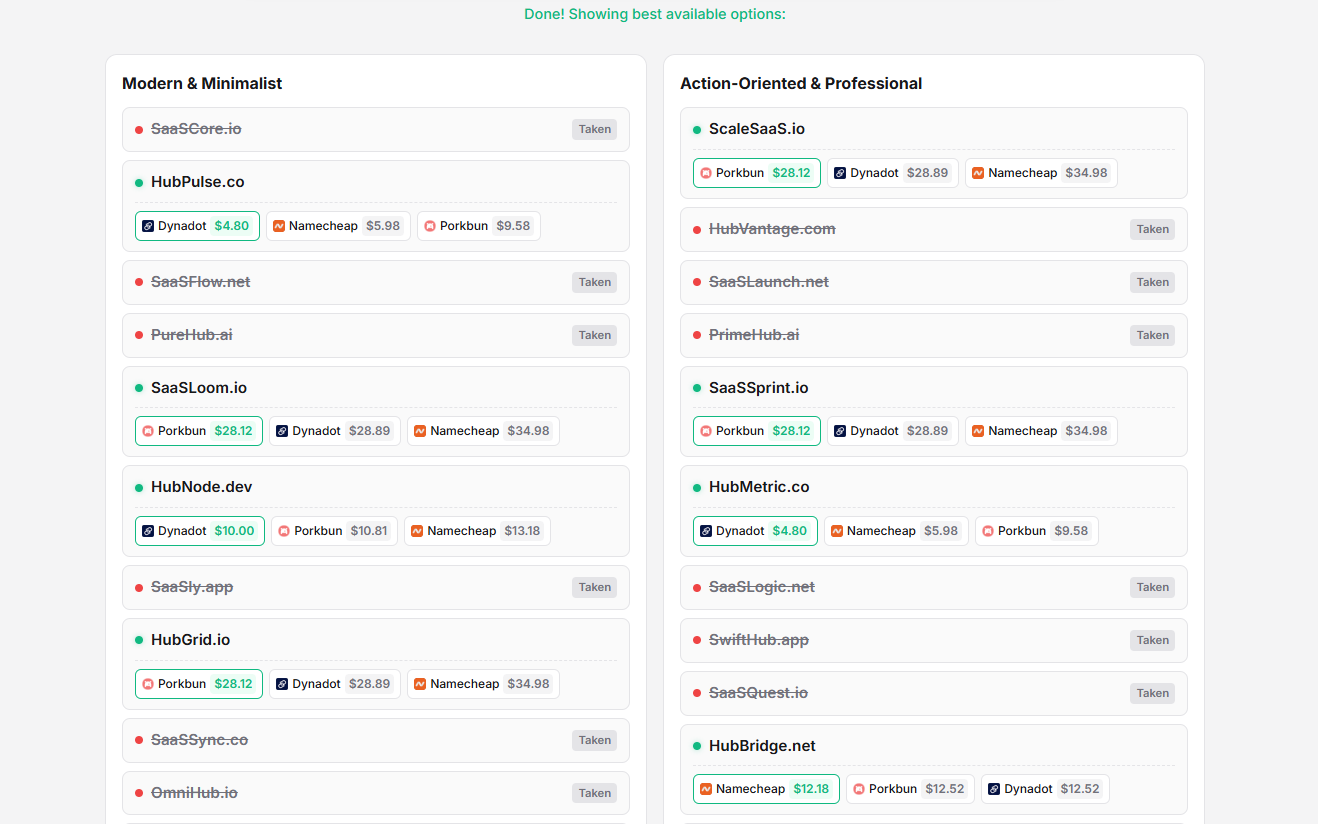Pick Dynadot $28.89 for HubGrid.io
The width and height of the screenshot is (1318, 824).
coord(335,684)
